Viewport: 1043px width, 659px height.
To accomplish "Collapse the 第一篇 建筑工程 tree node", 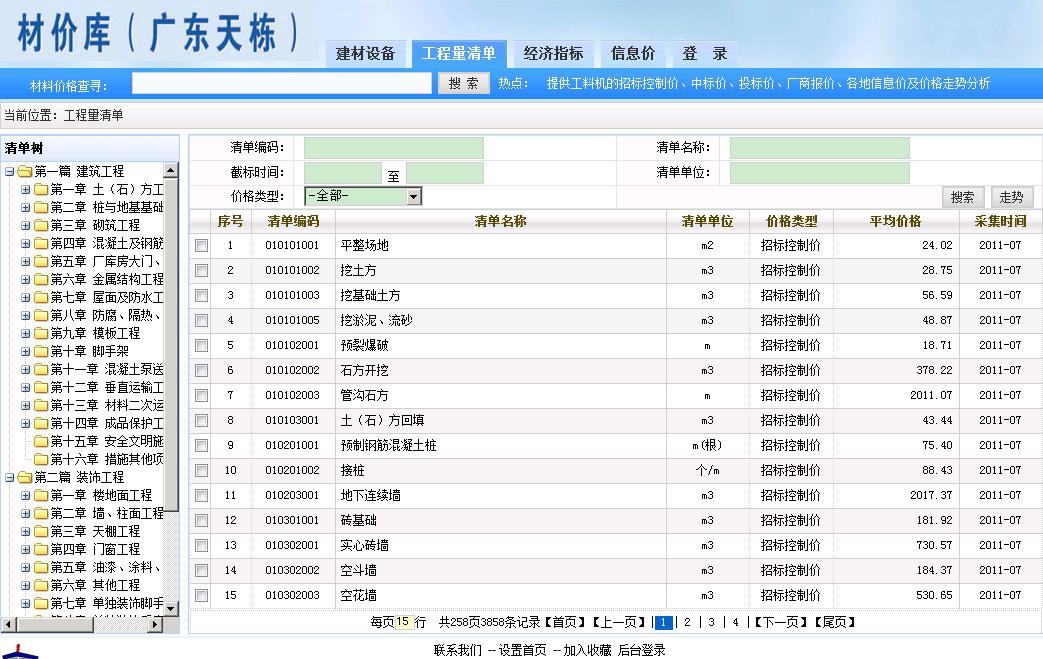I will (x=9, y=171).
